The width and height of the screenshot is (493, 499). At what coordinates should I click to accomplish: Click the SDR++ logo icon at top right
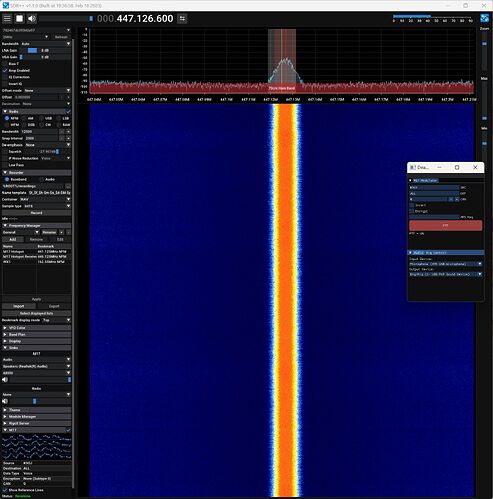click(484, 18)
